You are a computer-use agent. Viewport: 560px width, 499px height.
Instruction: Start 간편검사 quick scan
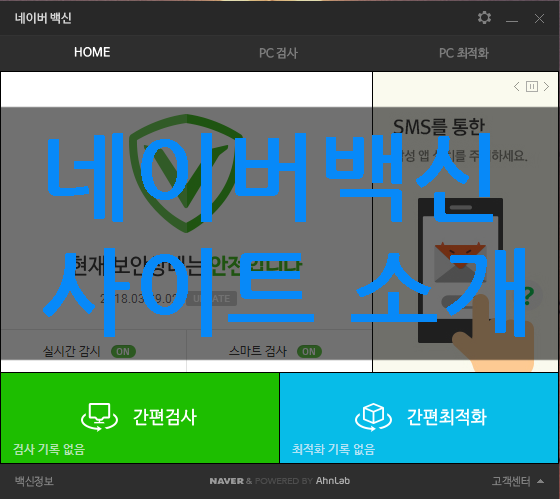[x=140, y=418]
